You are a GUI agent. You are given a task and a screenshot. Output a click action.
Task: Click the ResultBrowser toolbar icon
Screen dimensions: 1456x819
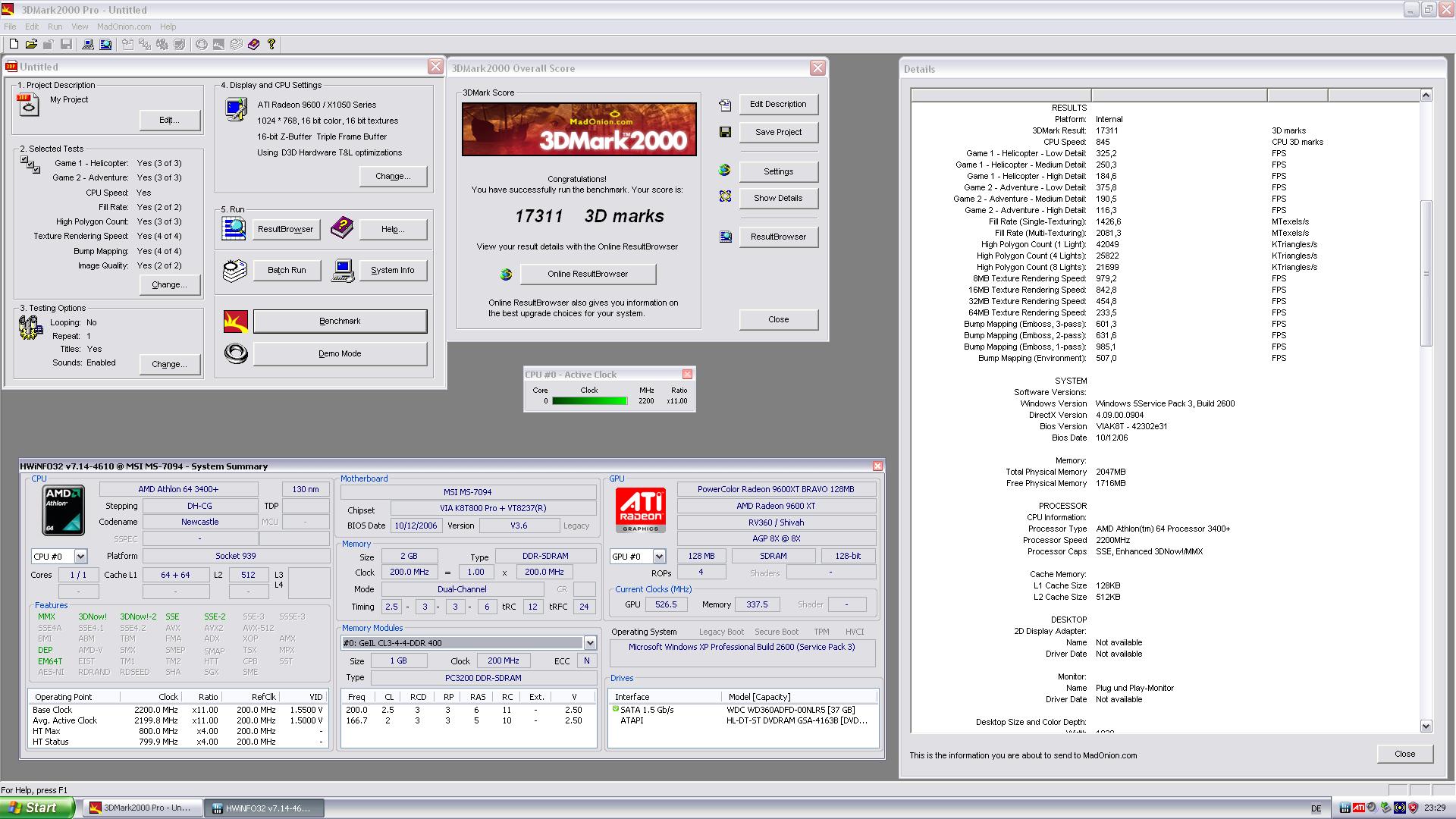pos(106,45)
